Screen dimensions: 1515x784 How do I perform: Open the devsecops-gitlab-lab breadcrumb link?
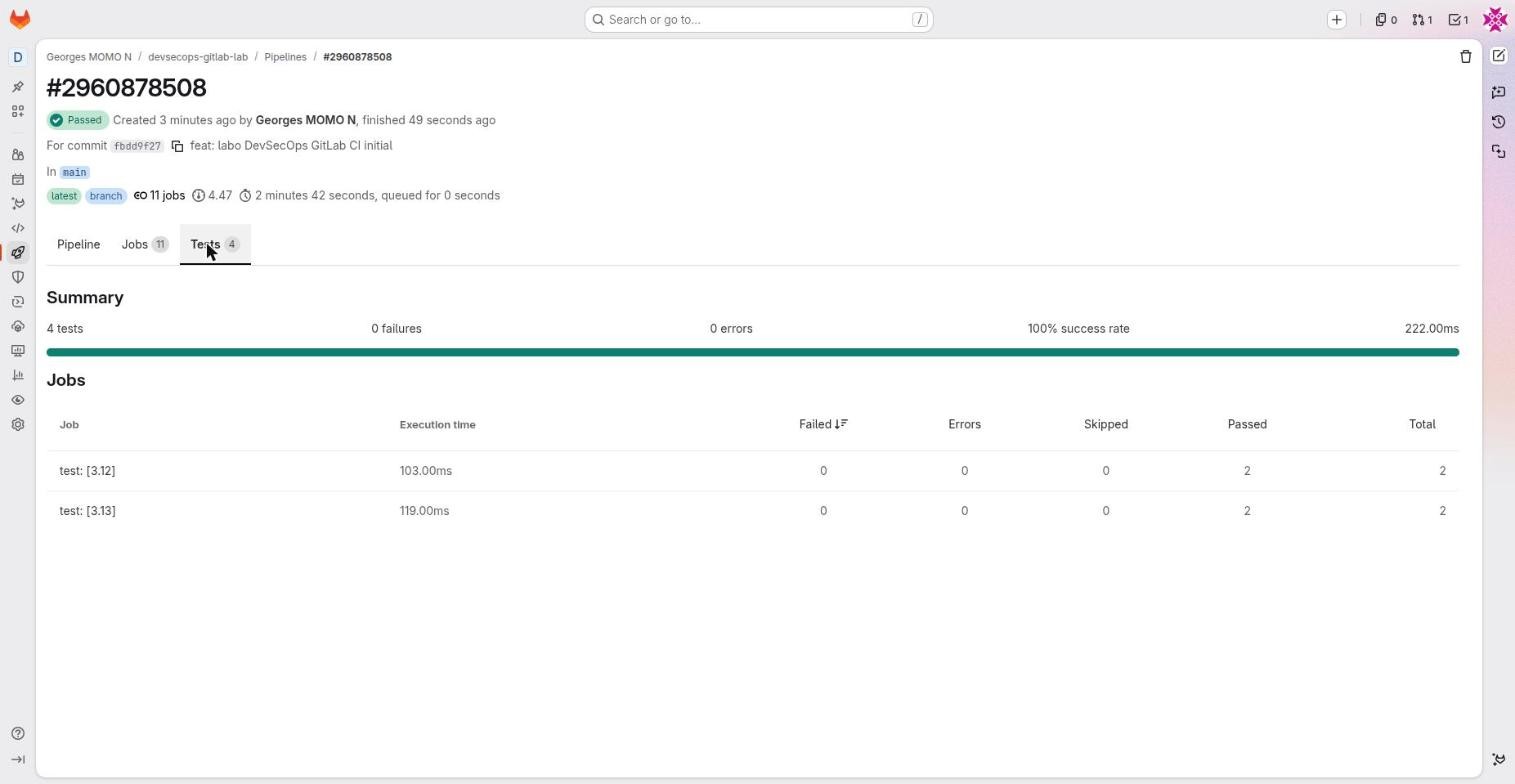198,57
